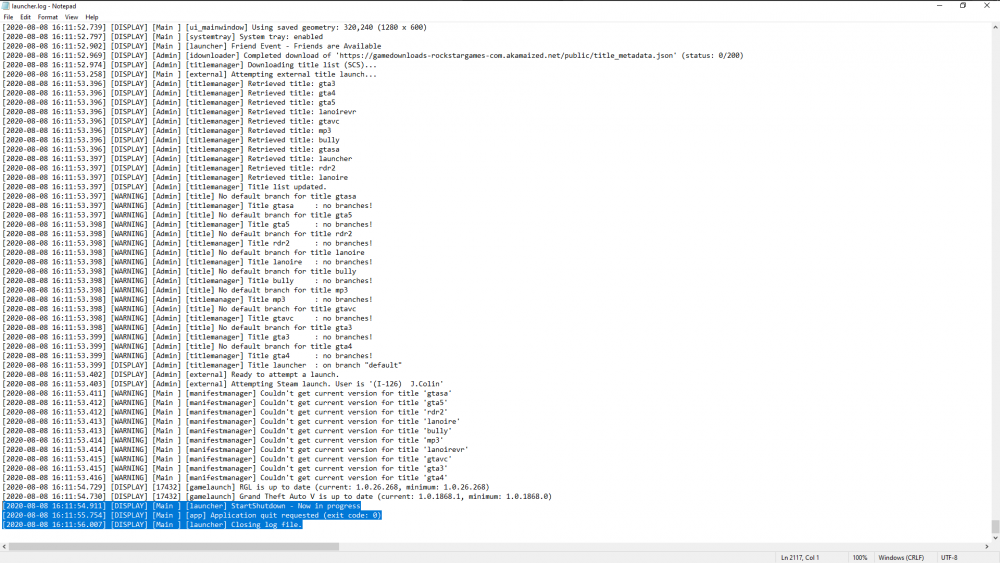Viewport: 1000px width, 563px height.
Task: Click the line 'Friend Event - Friends are Available'
Action: (192, 46)
